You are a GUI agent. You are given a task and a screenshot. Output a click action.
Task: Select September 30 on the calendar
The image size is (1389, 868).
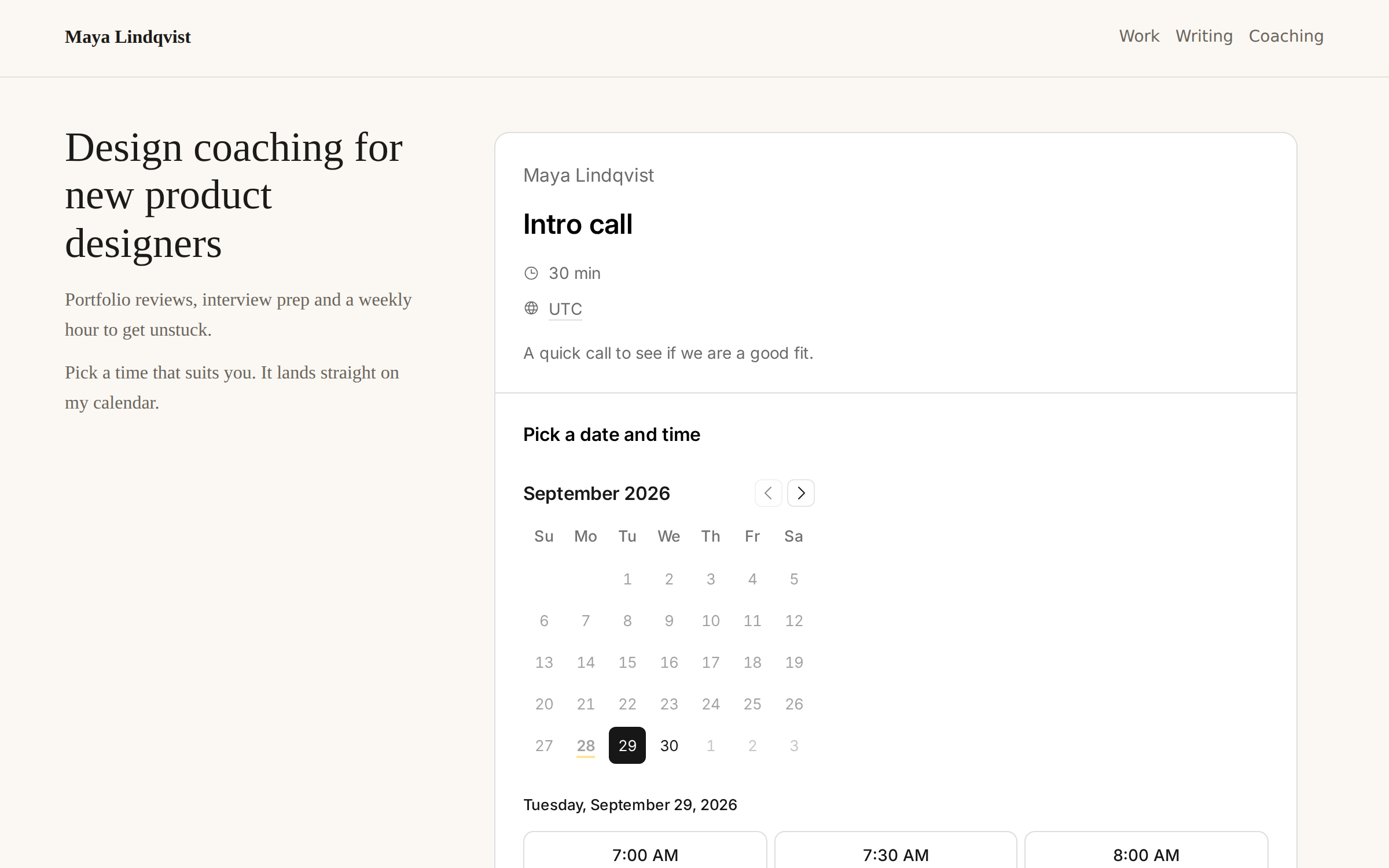click(x=669, y=745)
